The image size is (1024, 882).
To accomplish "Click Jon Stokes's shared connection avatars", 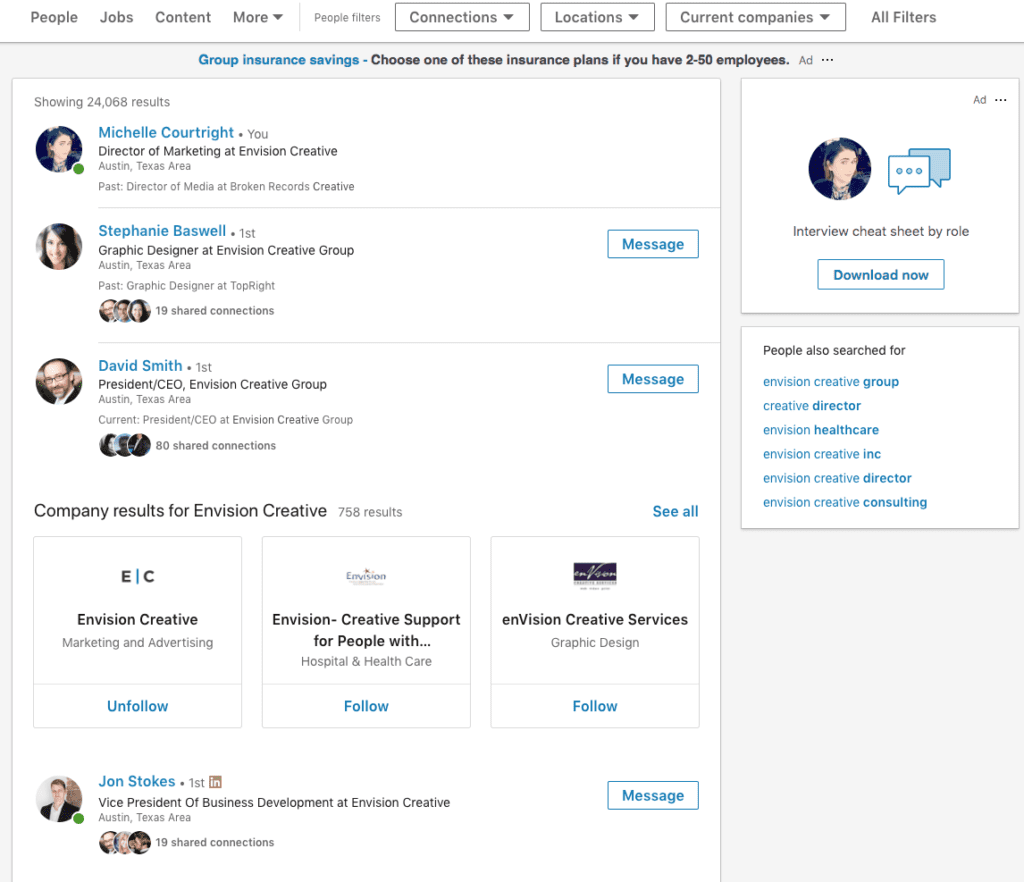I will 125,842.
